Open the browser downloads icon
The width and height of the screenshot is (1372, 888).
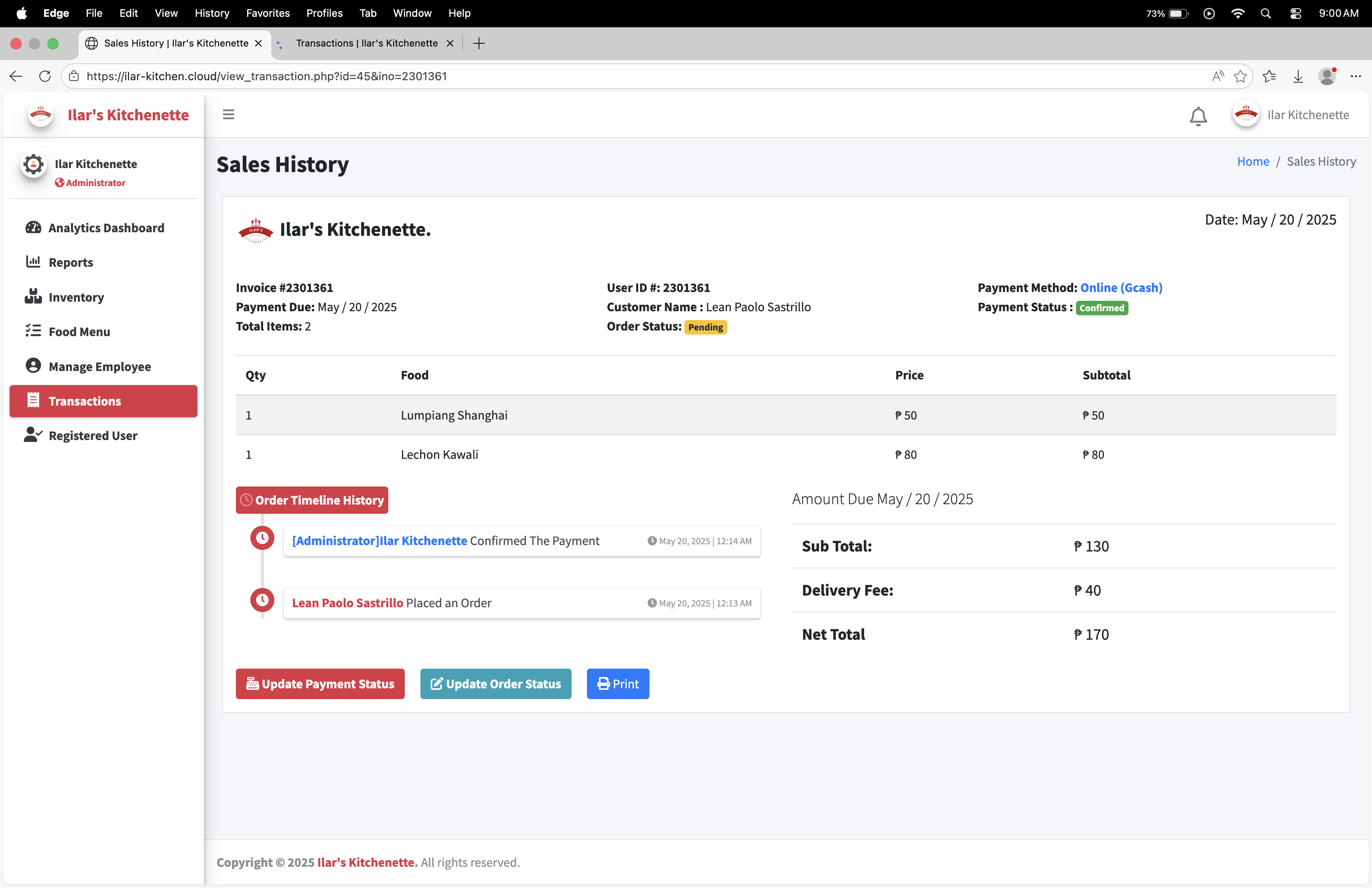click(x=1298, y=76)
